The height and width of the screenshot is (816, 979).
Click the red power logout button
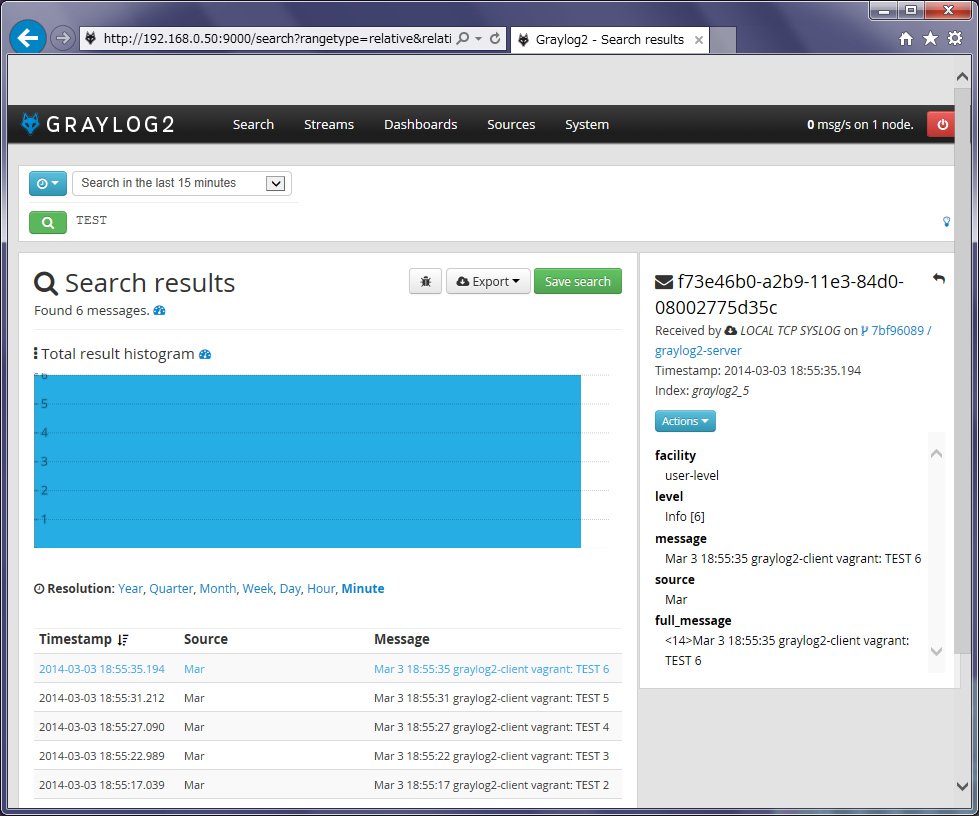pos(942,124)
